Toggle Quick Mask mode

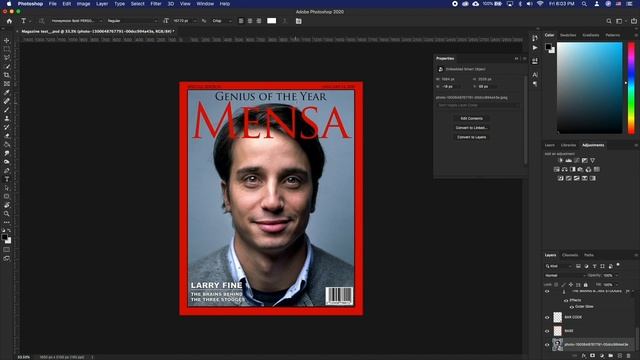[7, 249]
